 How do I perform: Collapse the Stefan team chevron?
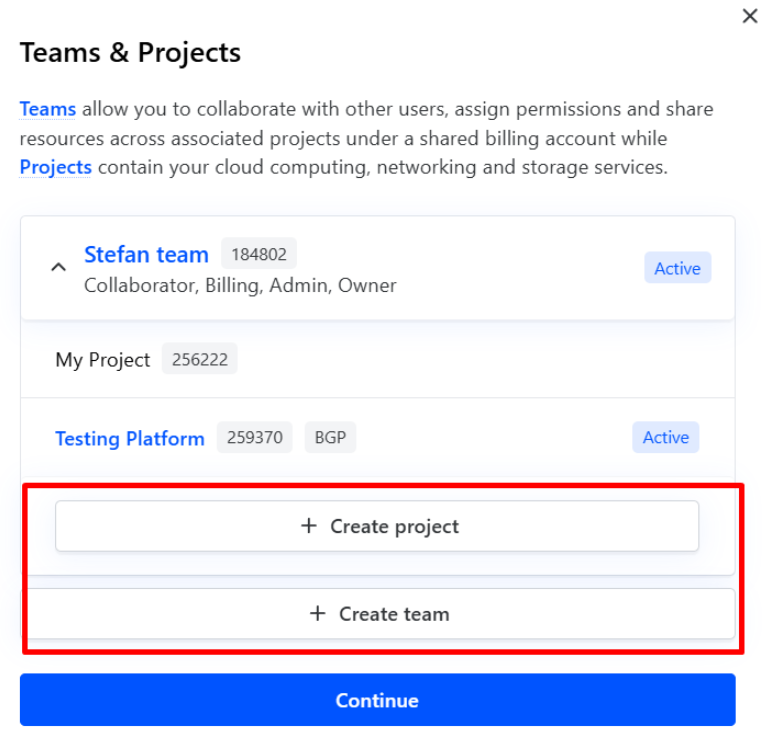coord(59,267)
